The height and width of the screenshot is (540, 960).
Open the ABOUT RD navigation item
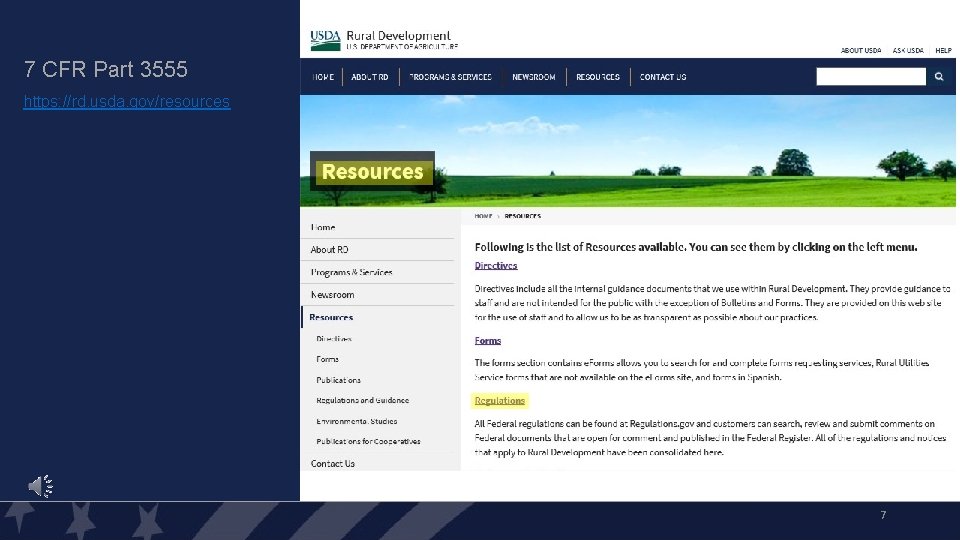pos(370,77)
